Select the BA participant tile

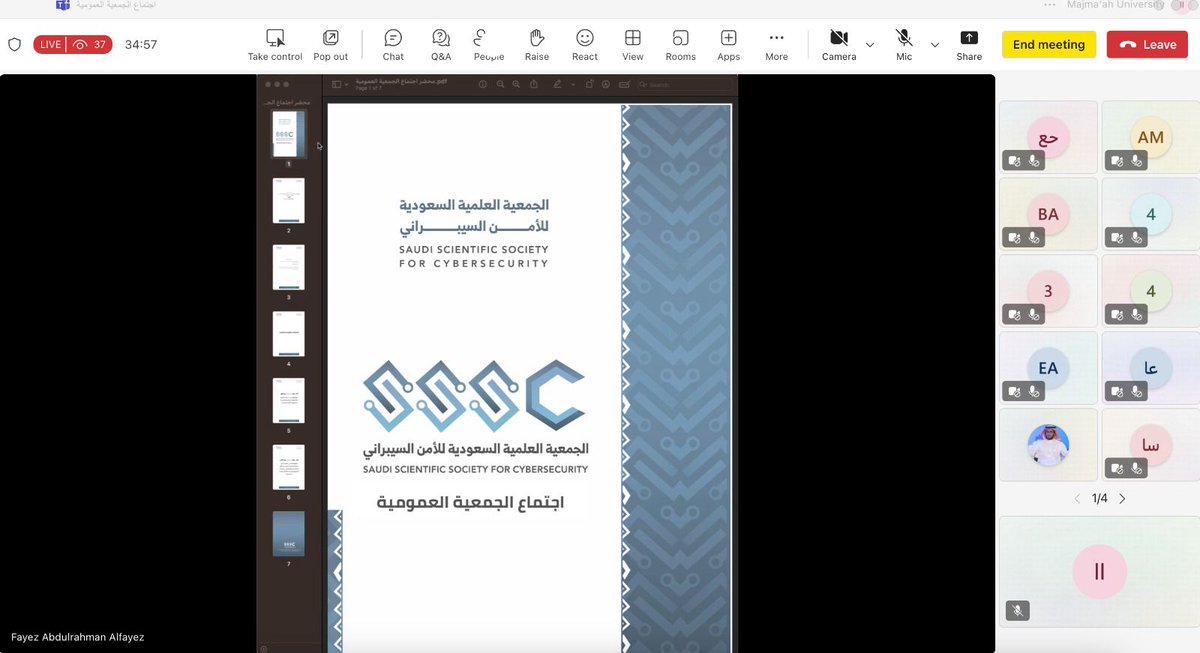tap(1048, 214)
